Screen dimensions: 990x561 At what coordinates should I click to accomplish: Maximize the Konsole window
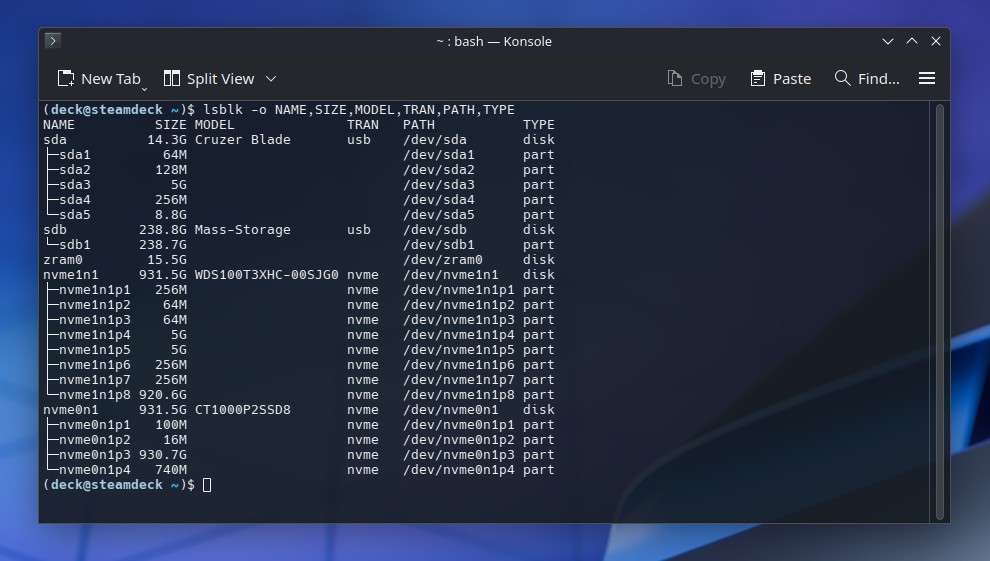[912, 41]
